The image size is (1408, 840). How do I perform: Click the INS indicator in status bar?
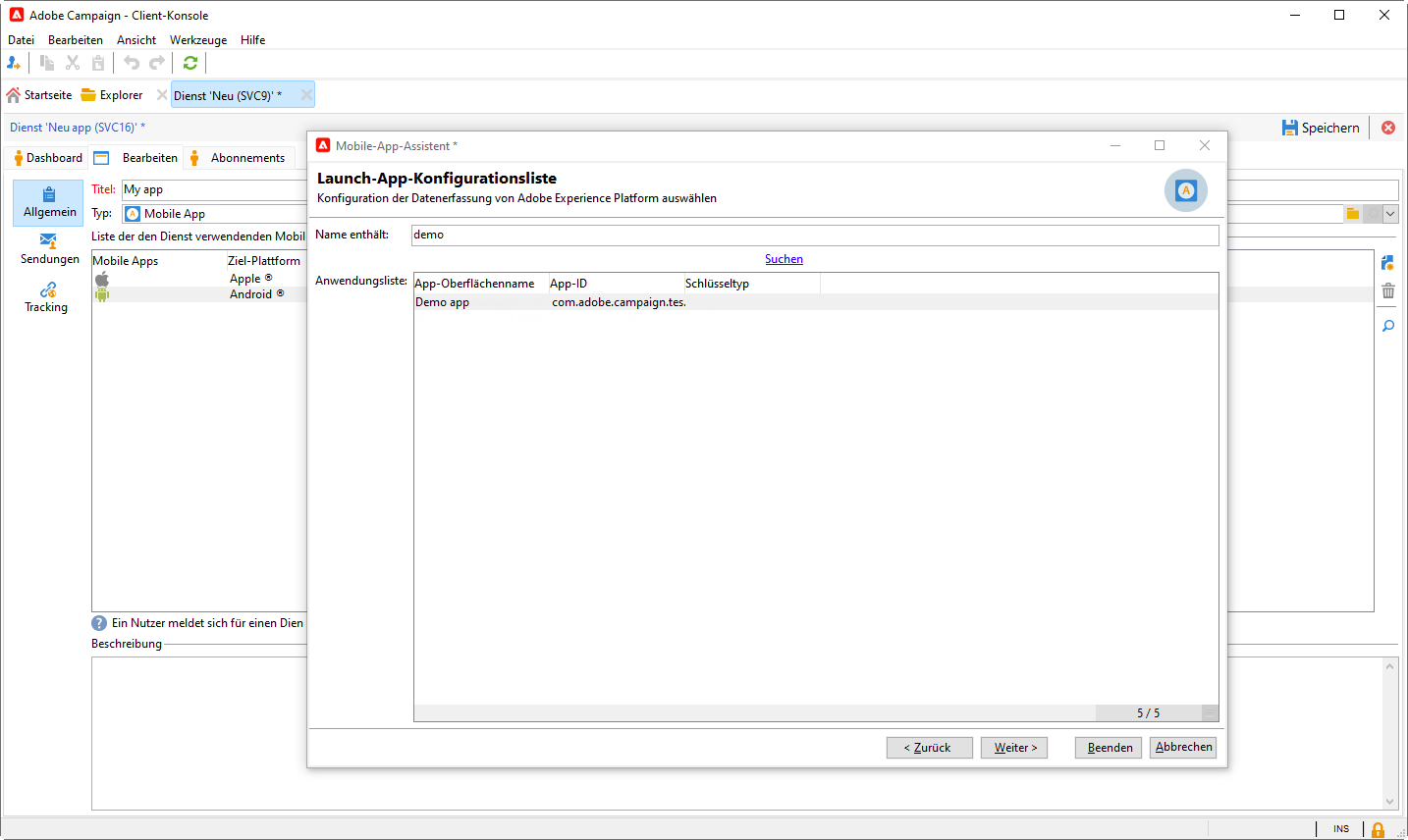point(1341,829)
